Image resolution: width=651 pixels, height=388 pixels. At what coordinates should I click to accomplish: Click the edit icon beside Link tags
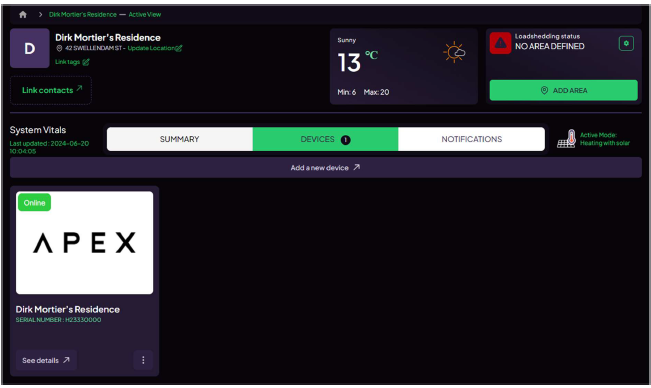[x=86, y=62]
